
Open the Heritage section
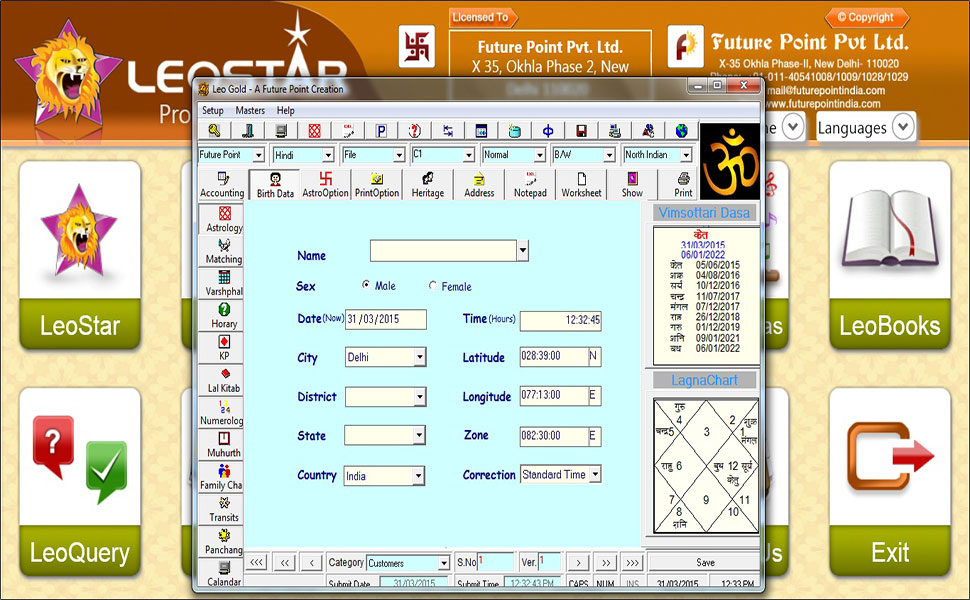click(427, 185)
